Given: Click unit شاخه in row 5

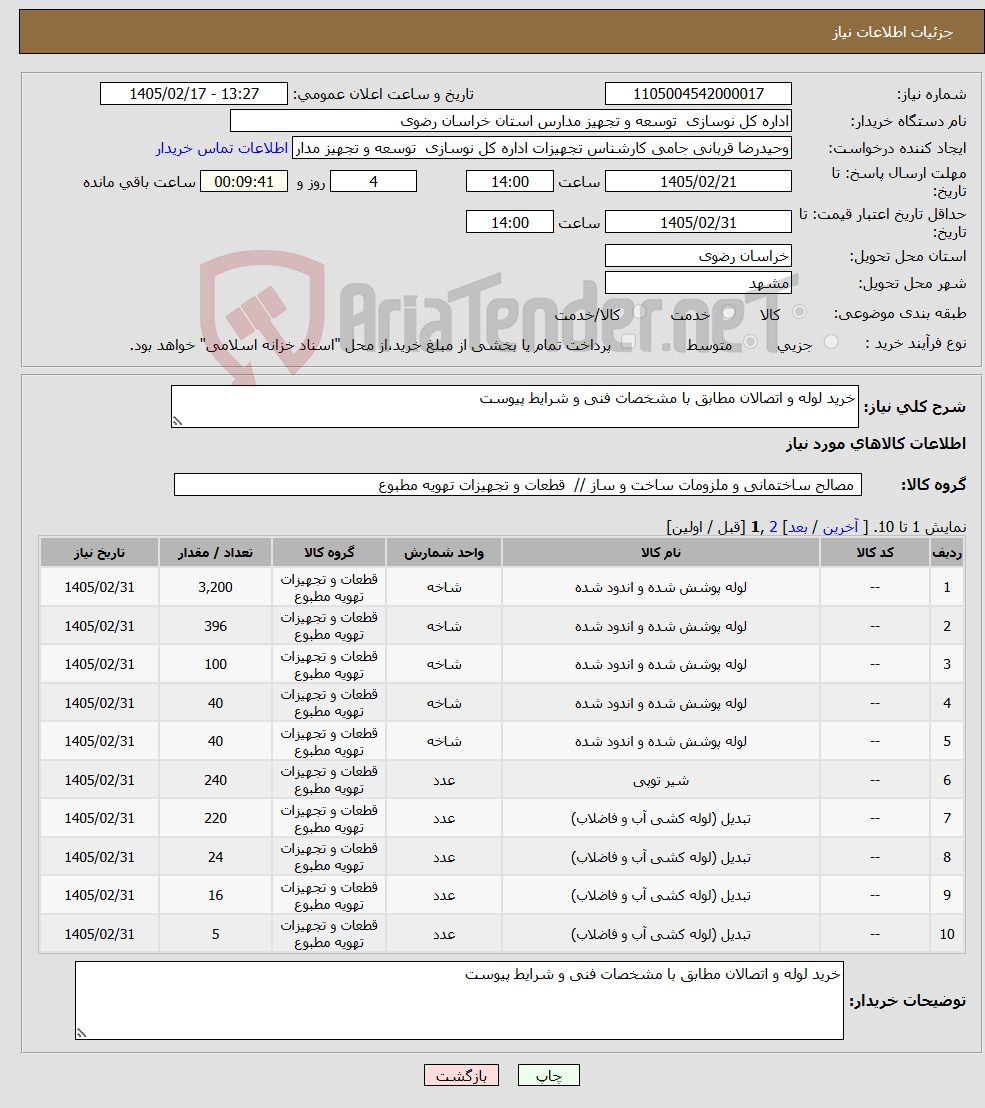Looking at the screenshot, I should [x=444, y=741].
